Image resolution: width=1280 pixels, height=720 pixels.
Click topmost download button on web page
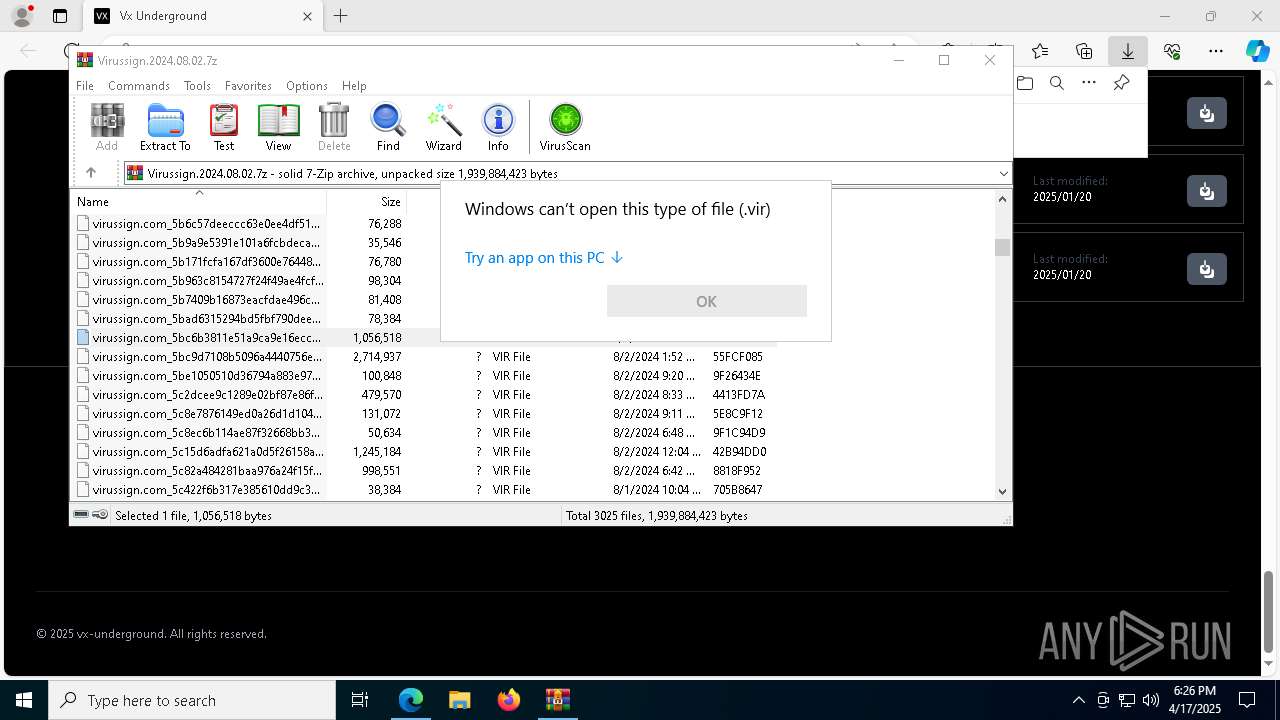1207,113
